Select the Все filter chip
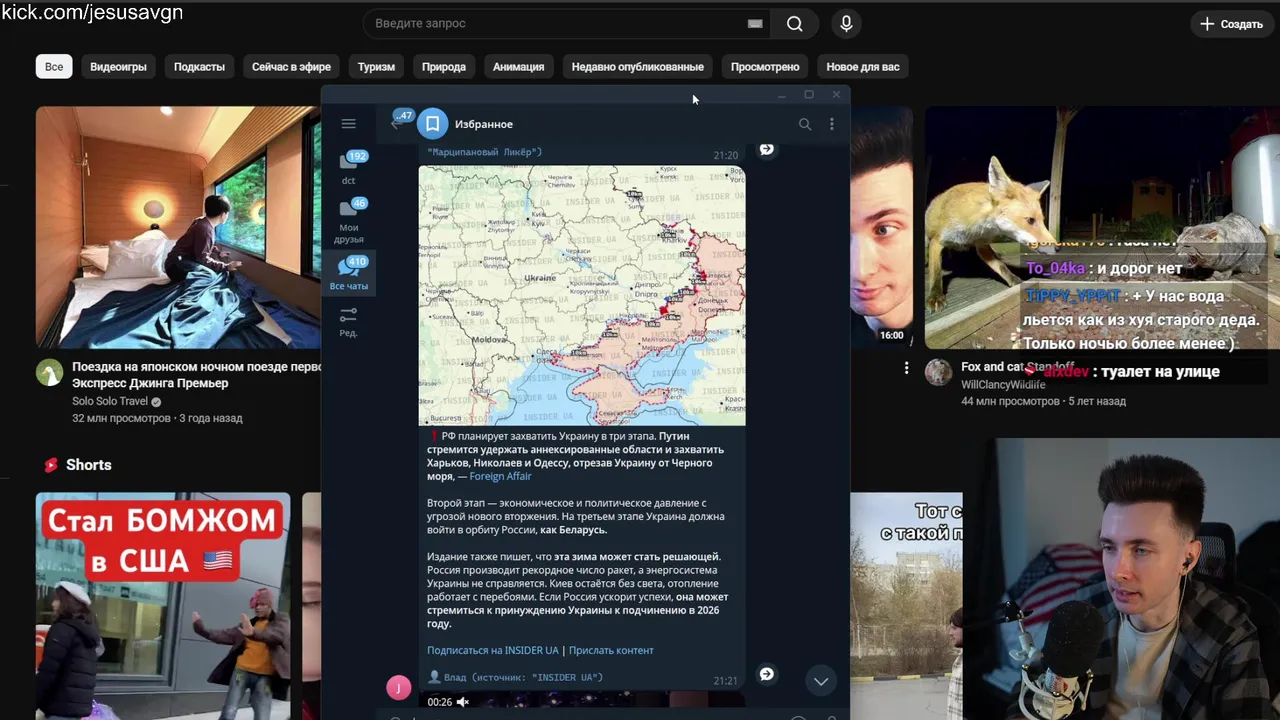 [54, 67]
